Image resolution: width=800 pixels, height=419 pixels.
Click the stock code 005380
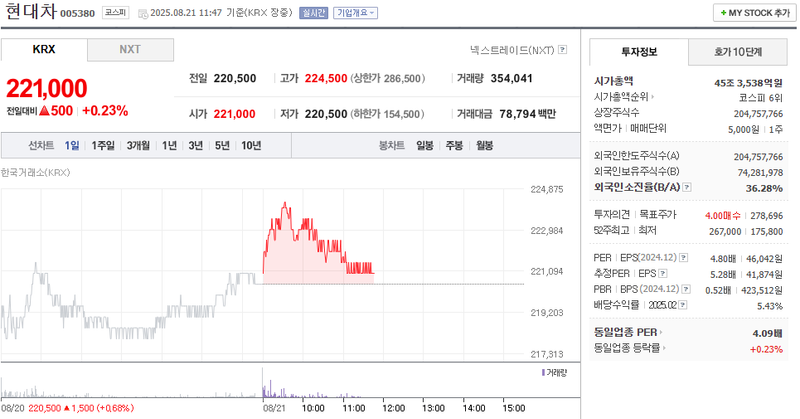pyautogui.click(x=78, y=14)
